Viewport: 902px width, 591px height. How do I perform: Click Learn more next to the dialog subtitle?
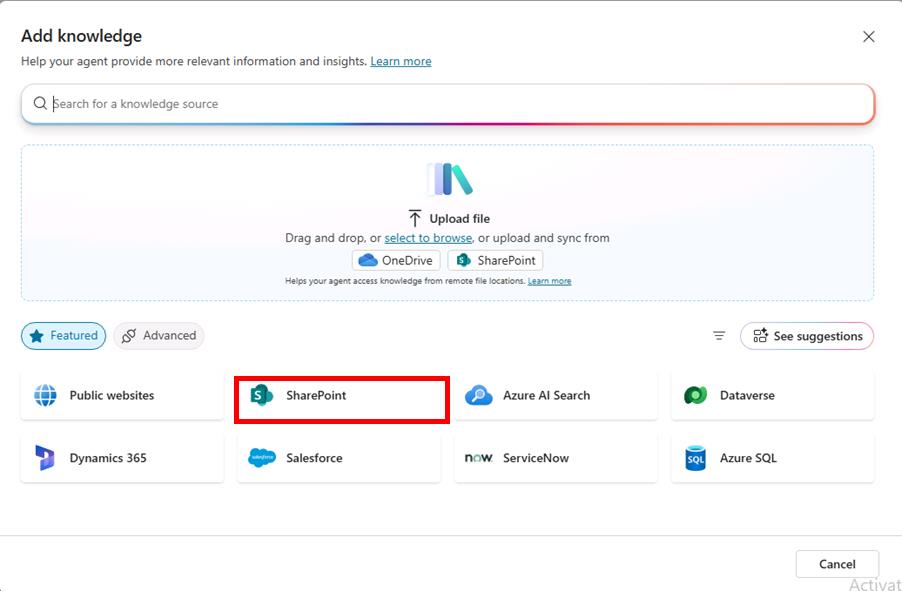point(400,61)
